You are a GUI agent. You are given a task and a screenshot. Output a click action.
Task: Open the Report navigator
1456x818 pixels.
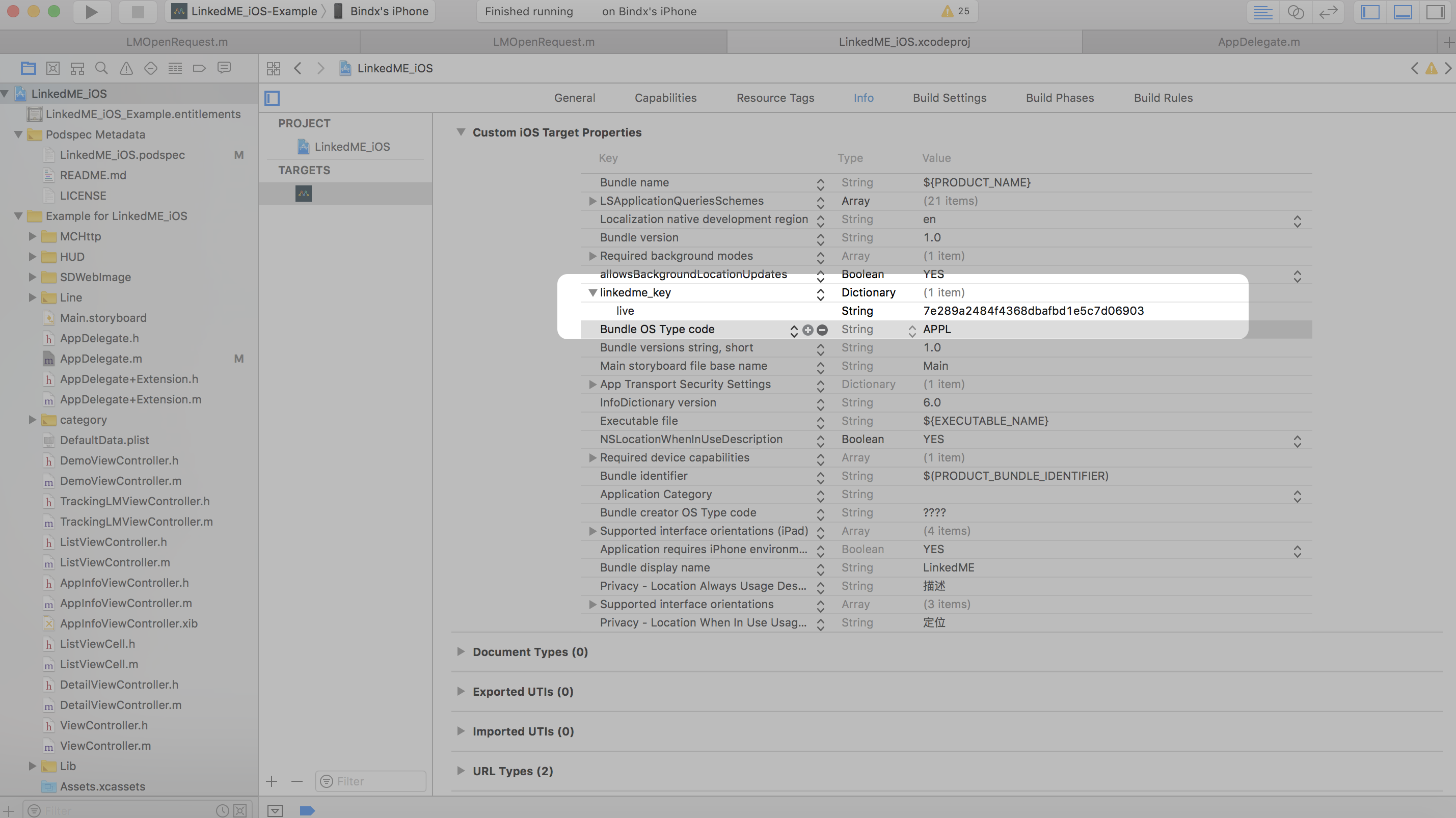(x=224, y=68)
